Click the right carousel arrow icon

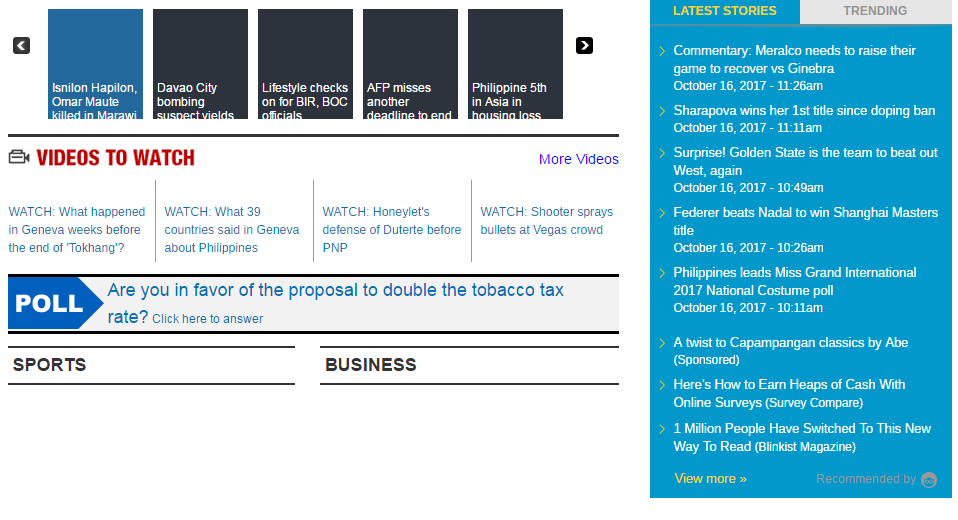[x=585, y=46]
